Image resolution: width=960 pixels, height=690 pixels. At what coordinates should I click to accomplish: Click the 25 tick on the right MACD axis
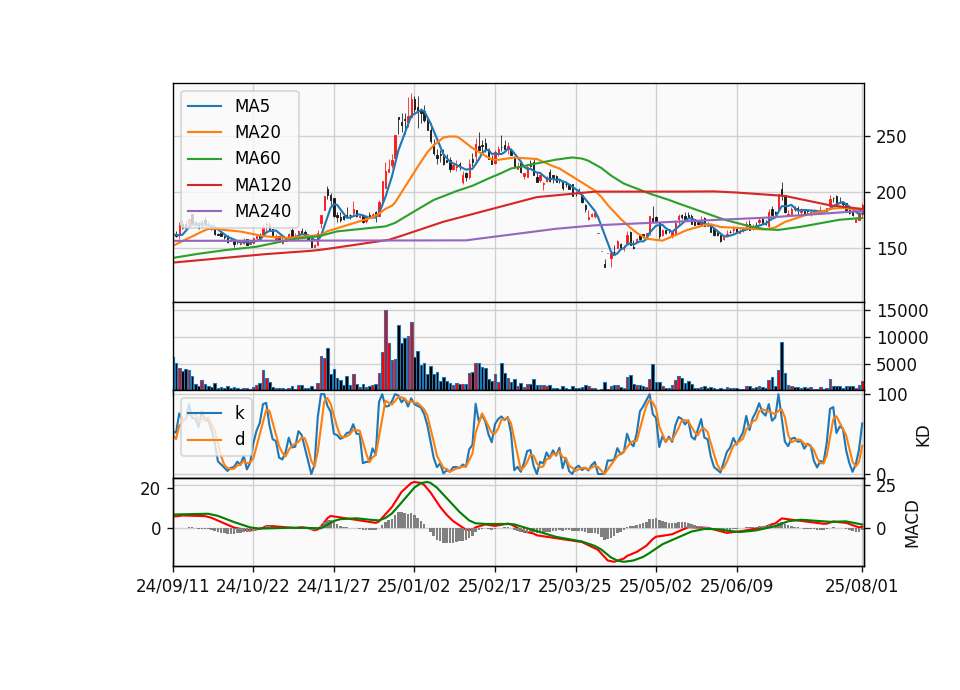(x=886, y=486)
